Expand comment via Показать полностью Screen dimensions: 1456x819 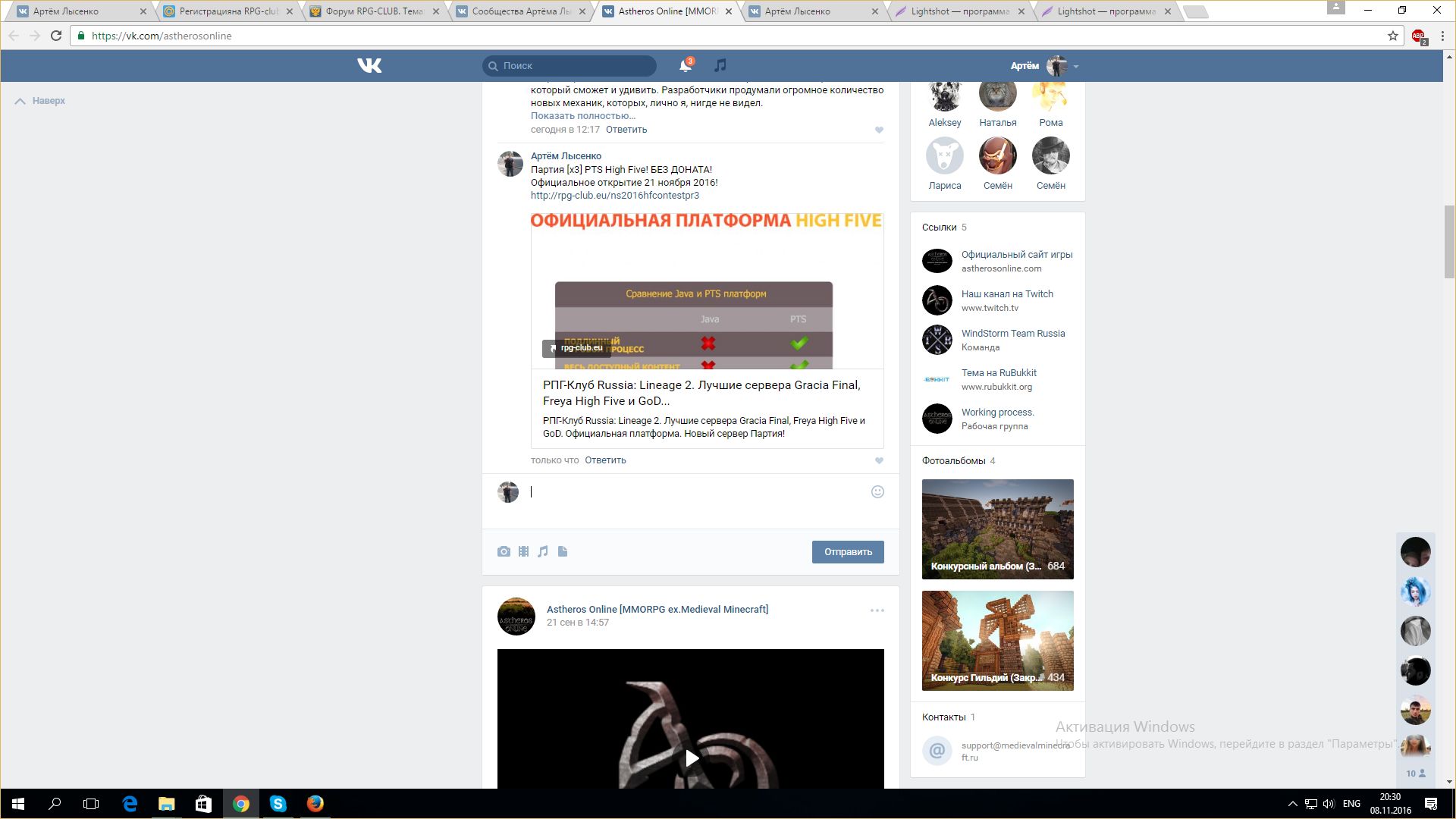point(582,116)
